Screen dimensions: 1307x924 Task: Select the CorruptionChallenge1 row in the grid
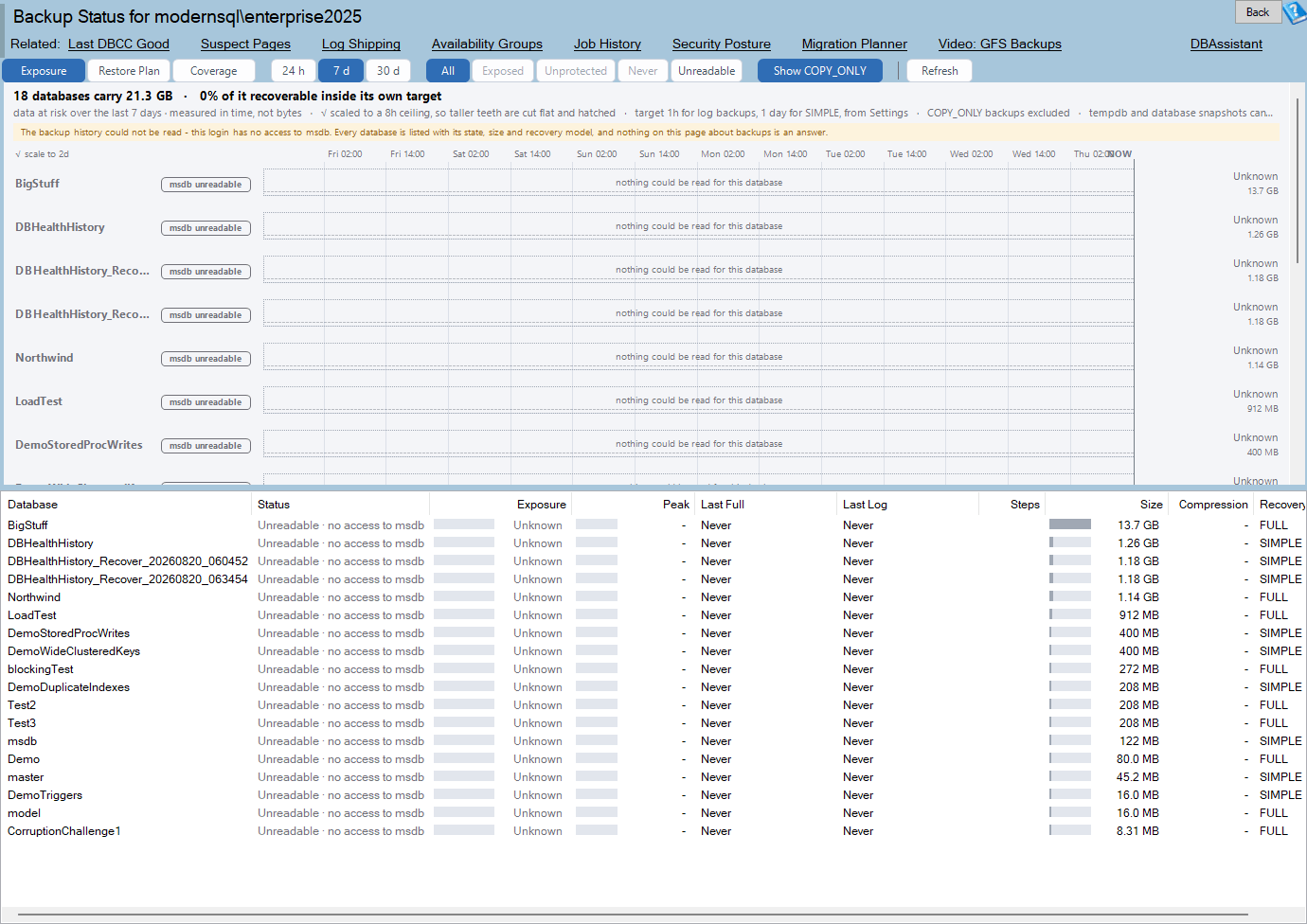[x=653, y=831]
